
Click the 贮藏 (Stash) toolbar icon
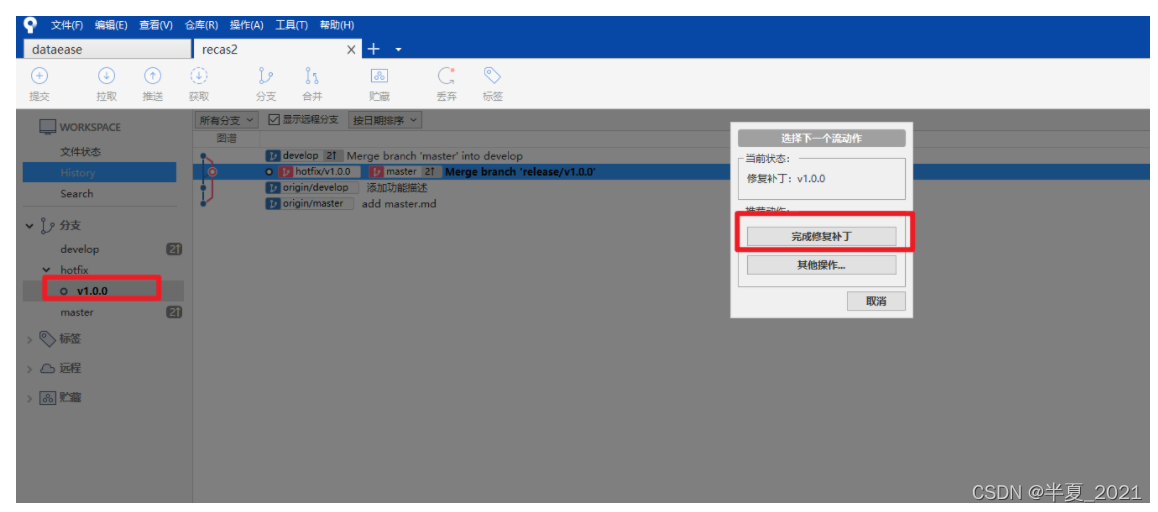click(x=380, y=75)
